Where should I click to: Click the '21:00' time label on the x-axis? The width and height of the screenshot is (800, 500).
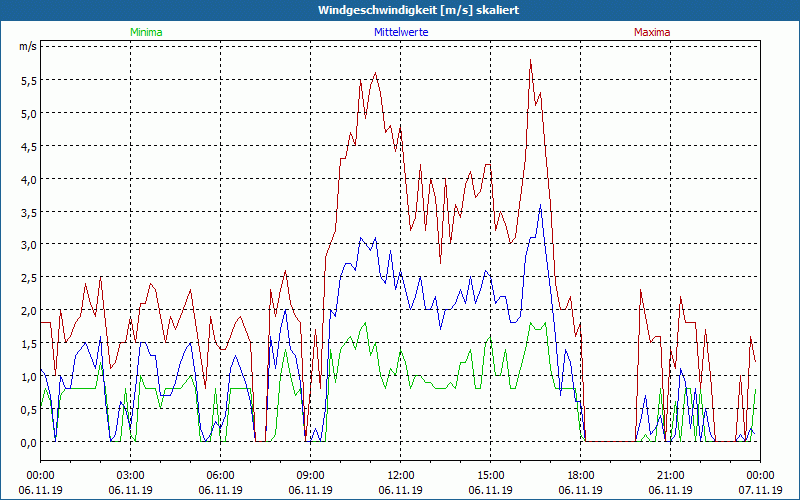[670, 476]
